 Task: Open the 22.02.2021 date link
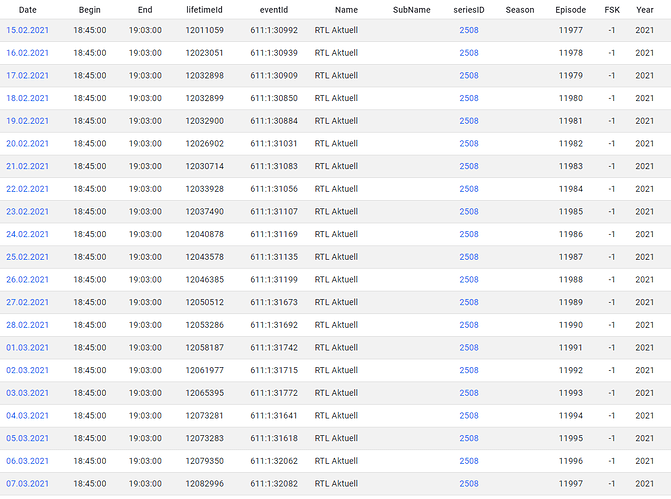(x=27, y=189)
